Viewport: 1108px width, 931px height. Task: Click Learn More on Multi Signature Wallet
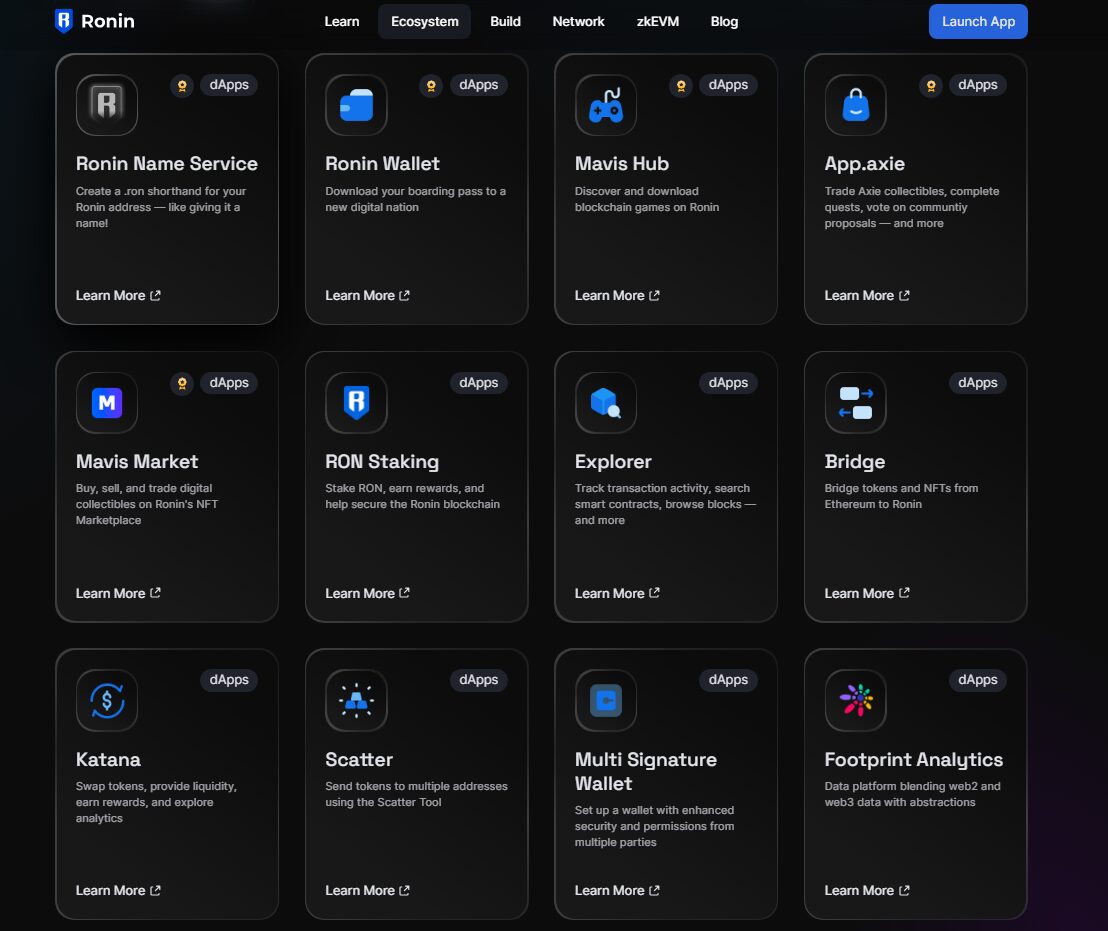(617, 891)
